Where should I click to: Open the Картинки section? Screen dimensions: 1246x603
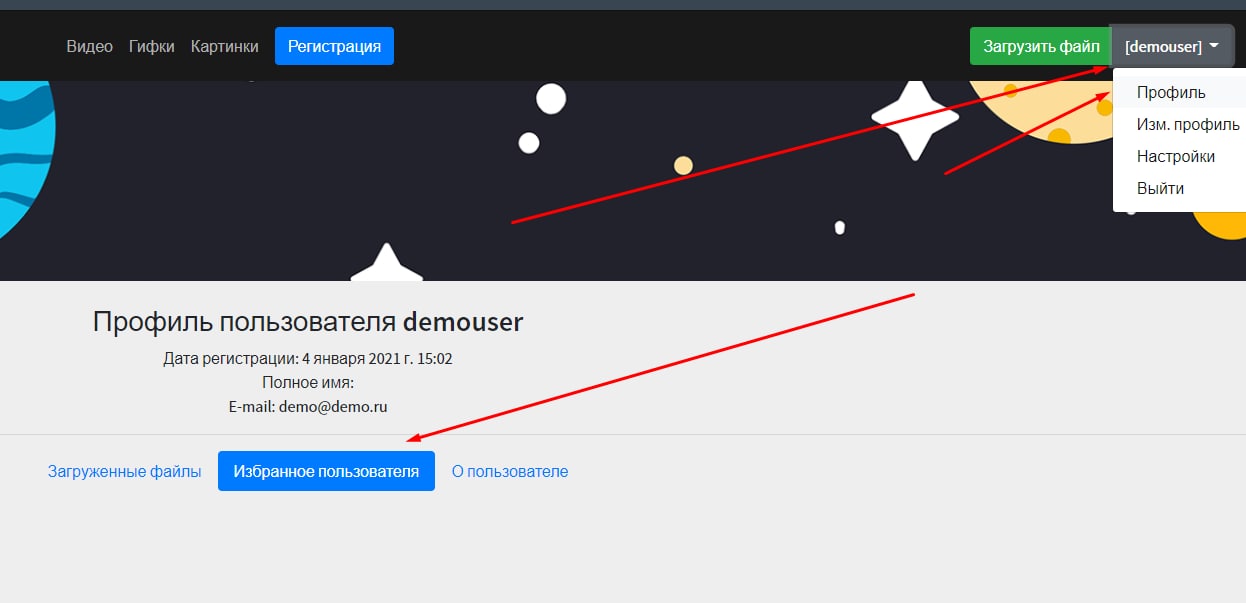tap(225, 46)
